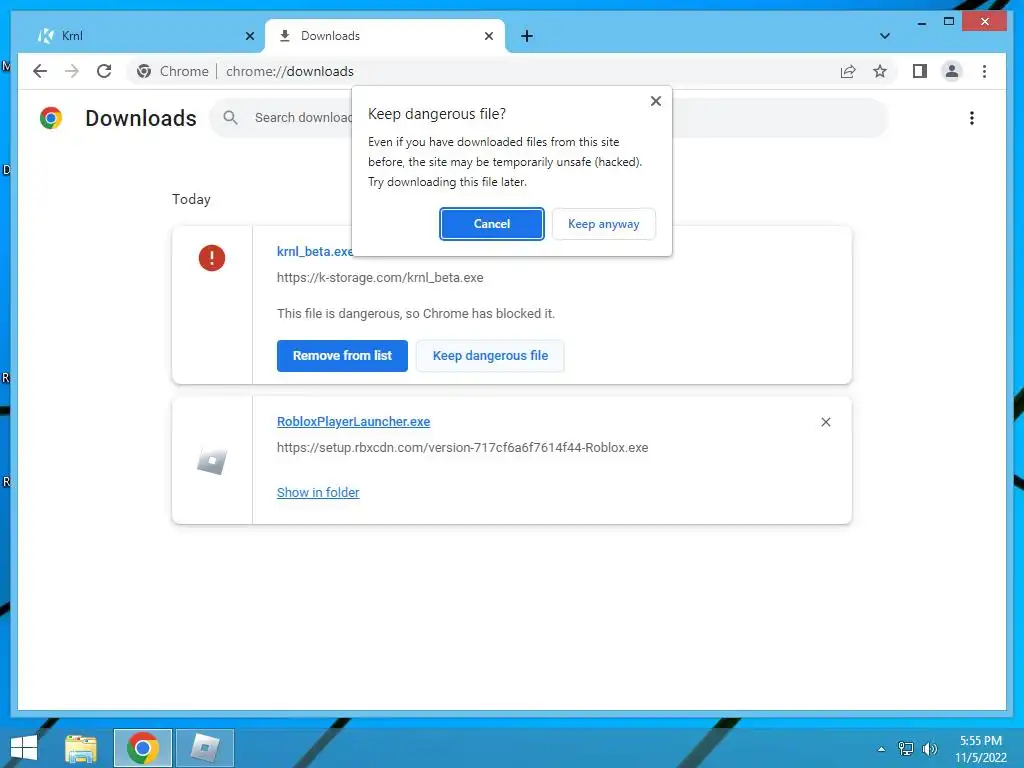The width and height of the screenshot is (1024, 768).
Task: Open File Explorer from the taskbar
Action: click(80, 748)
